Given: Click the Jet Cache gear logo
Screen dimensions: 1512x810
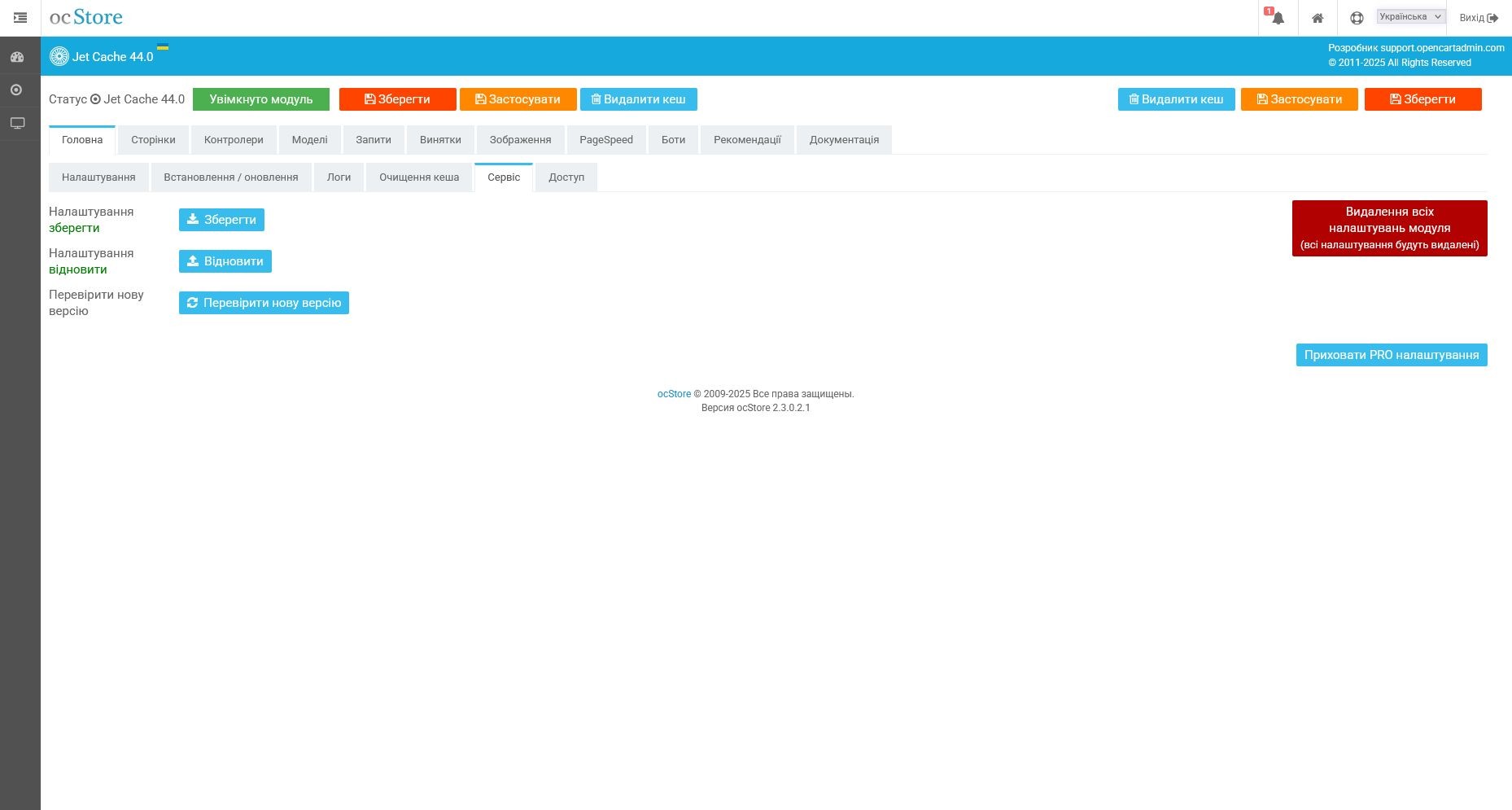Looking at the screenshot, I should [59, 56].
